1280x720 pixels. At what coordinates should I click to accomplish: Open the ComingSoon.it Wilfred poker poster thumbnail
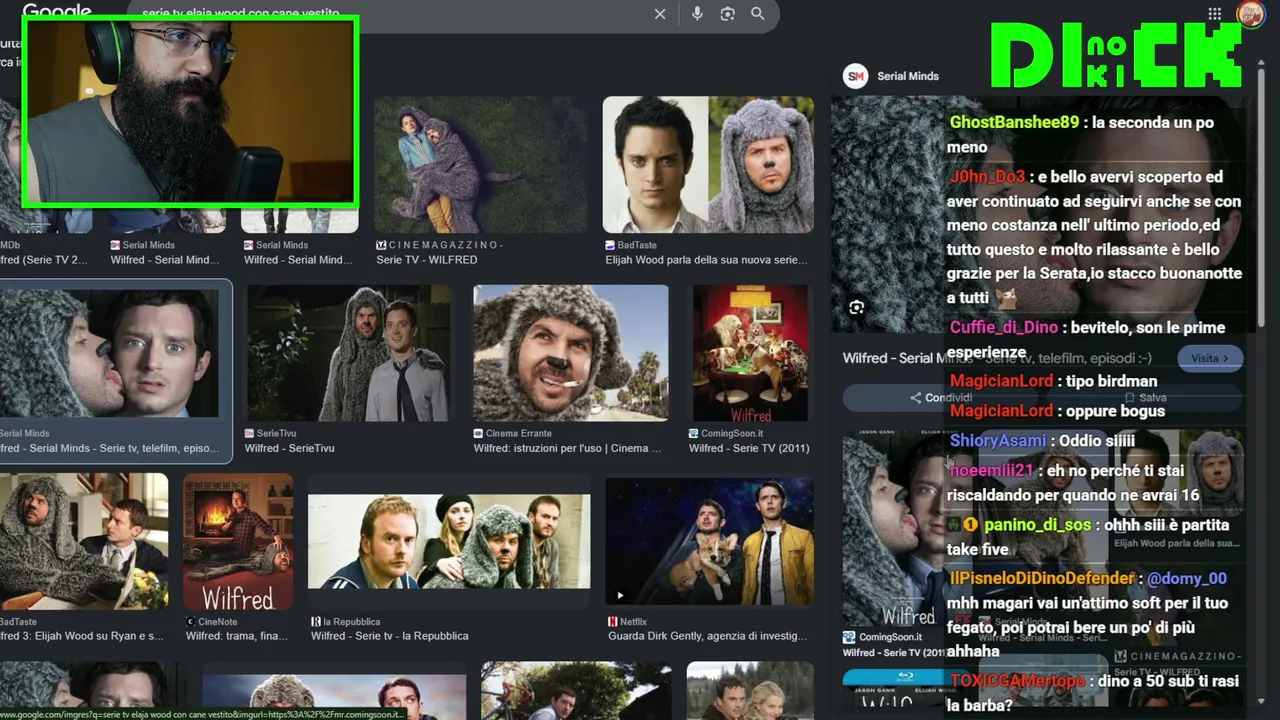pyautogui.click(x=750, y=353)
